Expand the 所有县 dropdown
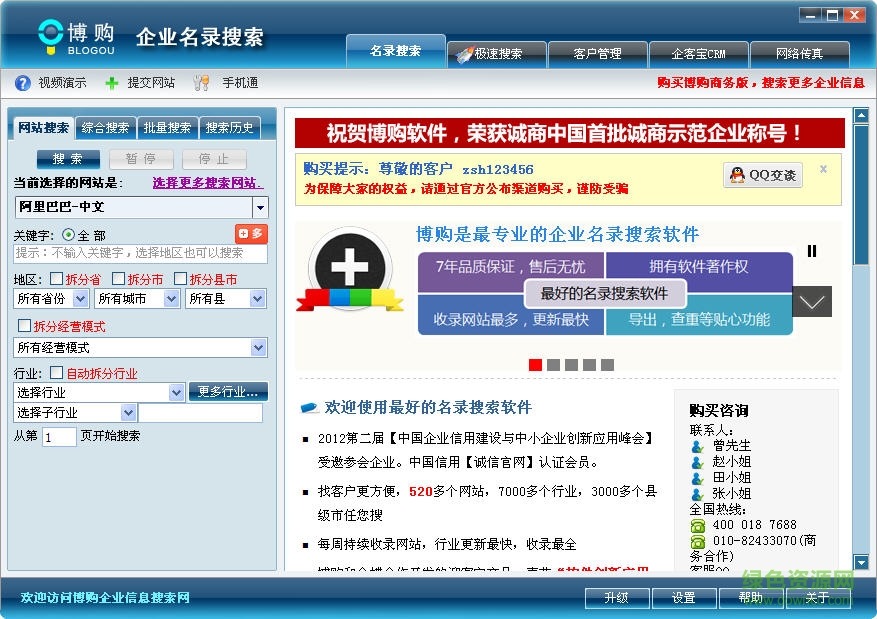 (x=257, y=299)
